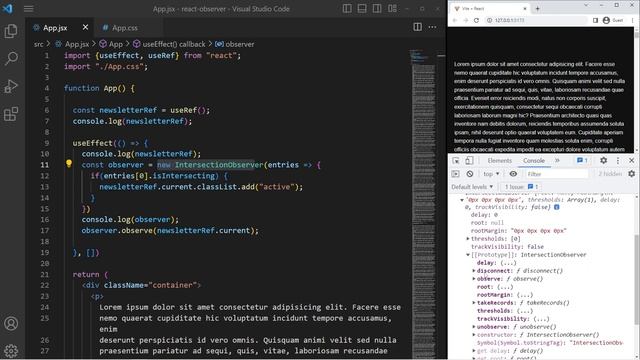640x360 pixels.
Task: Expand the takeRecords function entry
Action: click(x=473, y=303)
